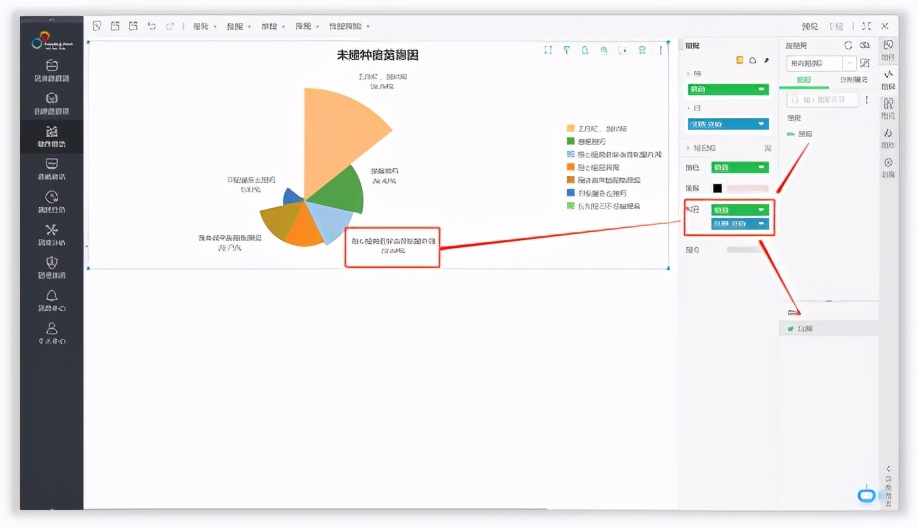Screen dimensions: 918x528
Task: Open the first dropdown menu in top toolbar
Action: tap(204, 26)
